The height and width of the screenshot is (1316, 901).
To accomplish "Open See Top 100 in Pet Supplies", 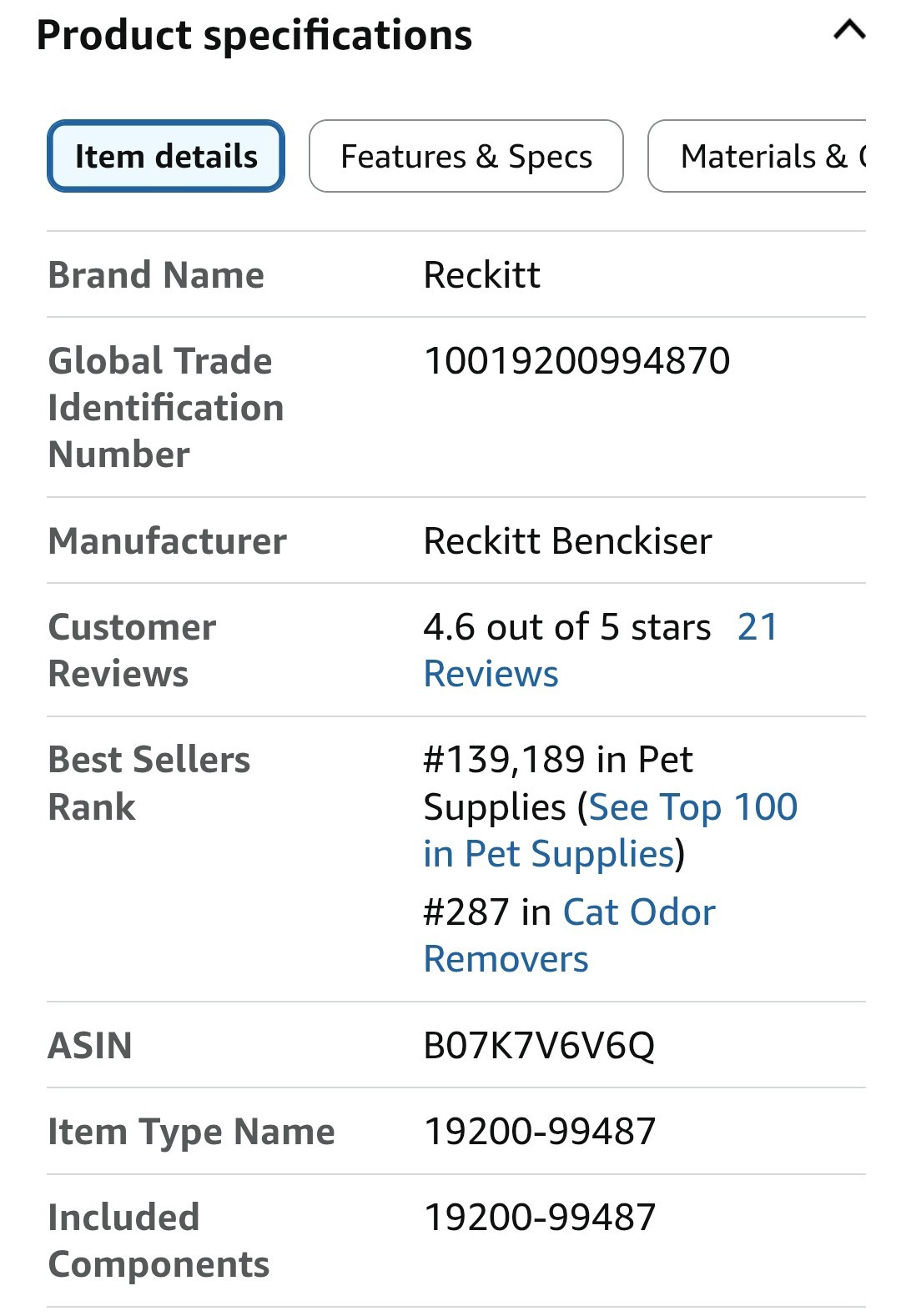I will (x=611, y=831).
